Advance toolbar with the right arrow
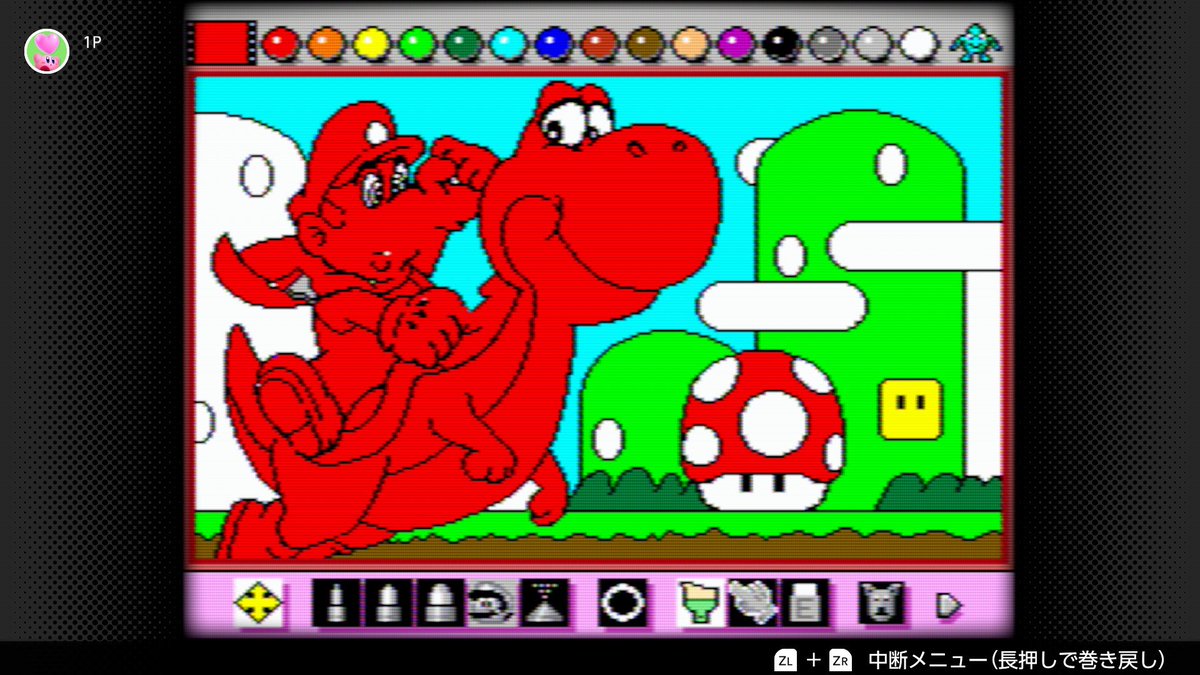Viewport: 1200px width, 675px height. tap(948, 604)
